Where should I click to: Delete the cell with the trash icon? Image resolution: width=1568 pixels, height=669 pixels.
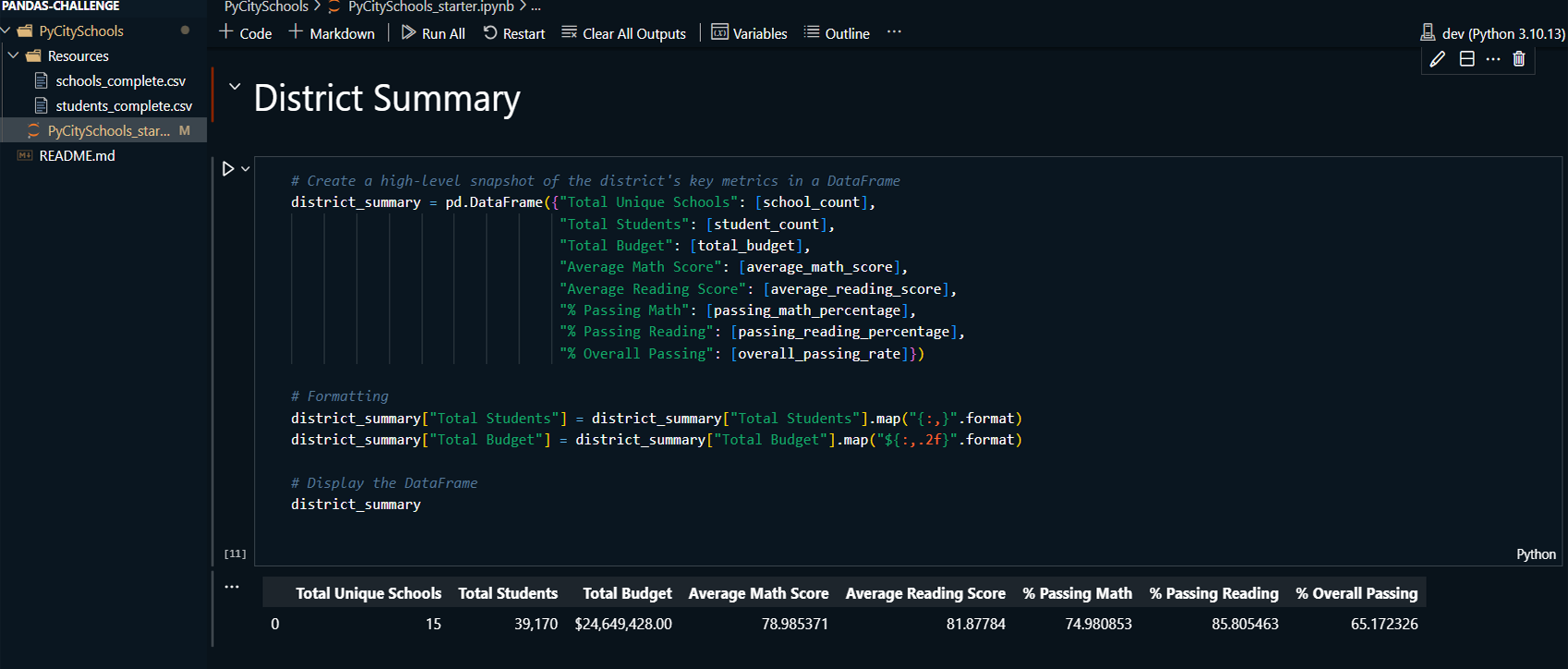click(x=1519, y=59)
